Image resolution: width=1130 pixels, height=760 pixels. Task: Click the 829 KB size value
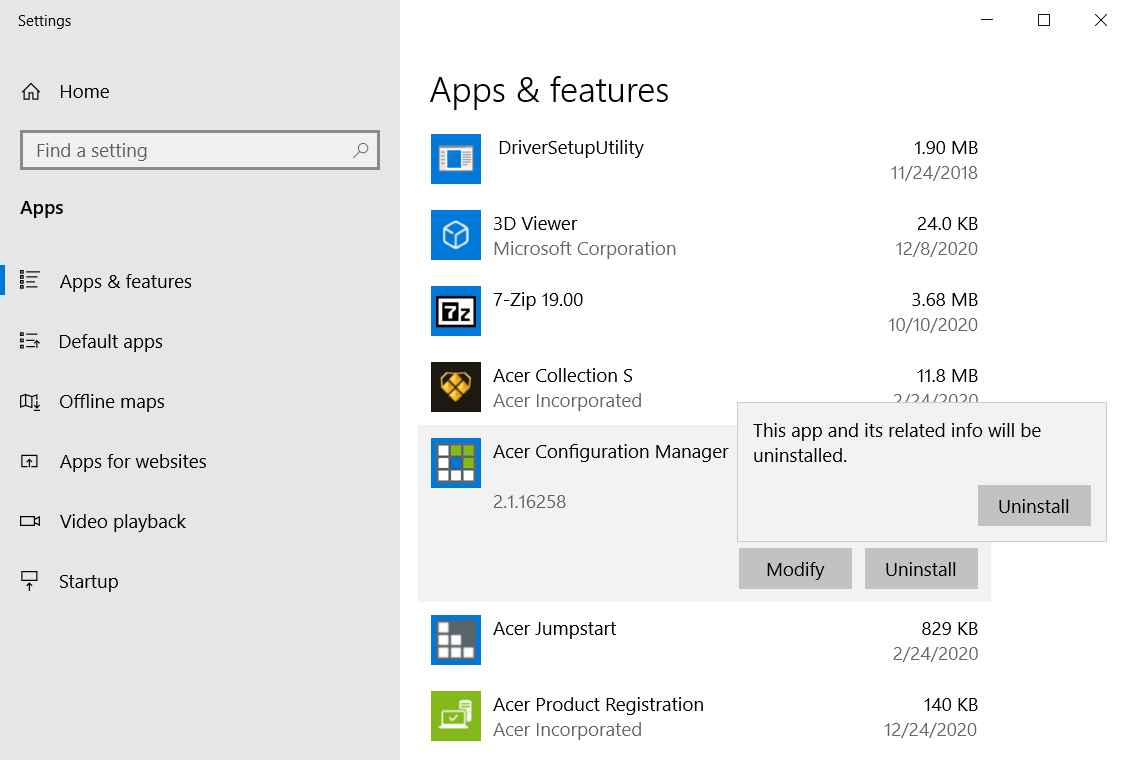tap(949, 629)
